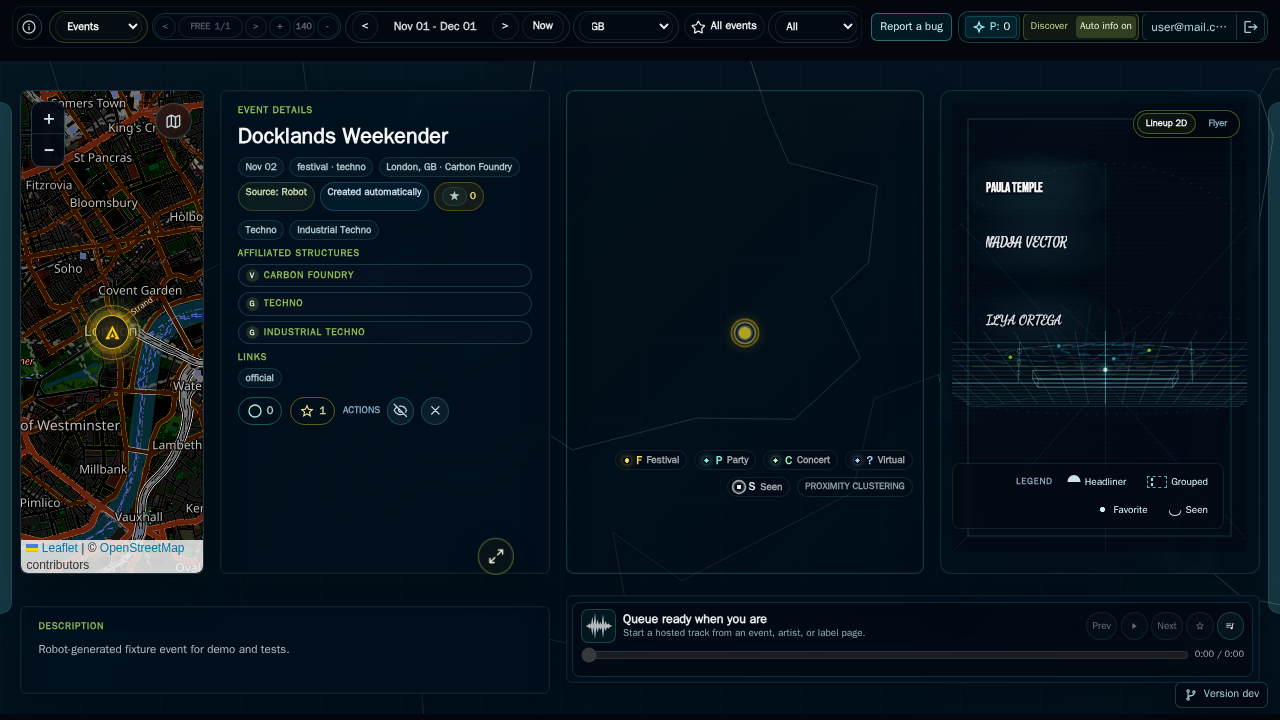The width and height of the screenshot is (1280, 720).
Task: Toggle the attending circle counter
Action: [x=260, y=411]
